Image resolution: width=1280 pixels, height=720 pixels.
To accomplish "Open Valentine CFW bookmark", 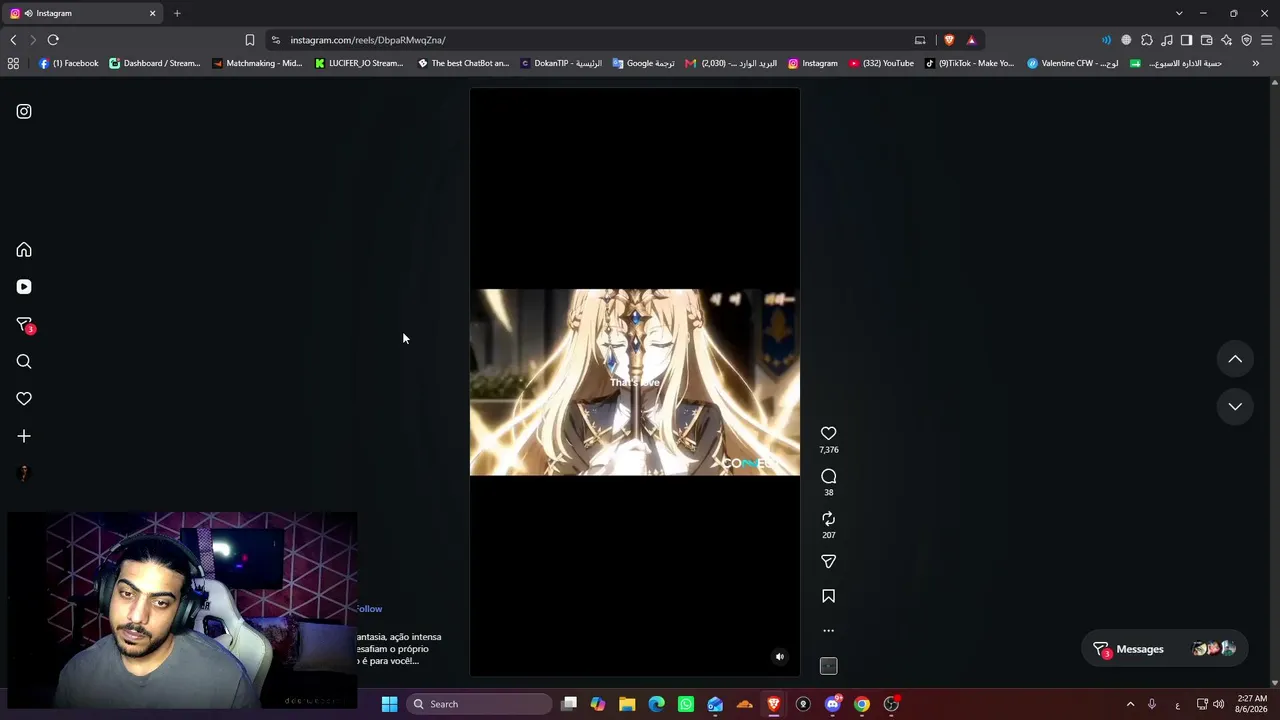I will (1073, 63).
